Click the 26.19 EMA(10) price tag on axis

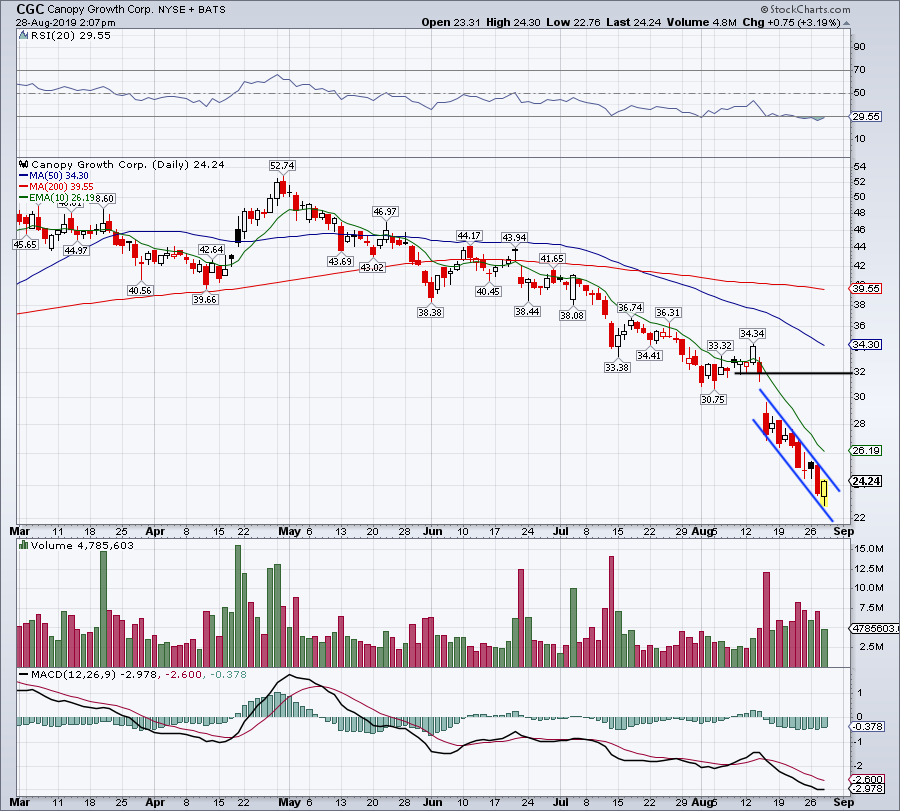pos(866,451)
